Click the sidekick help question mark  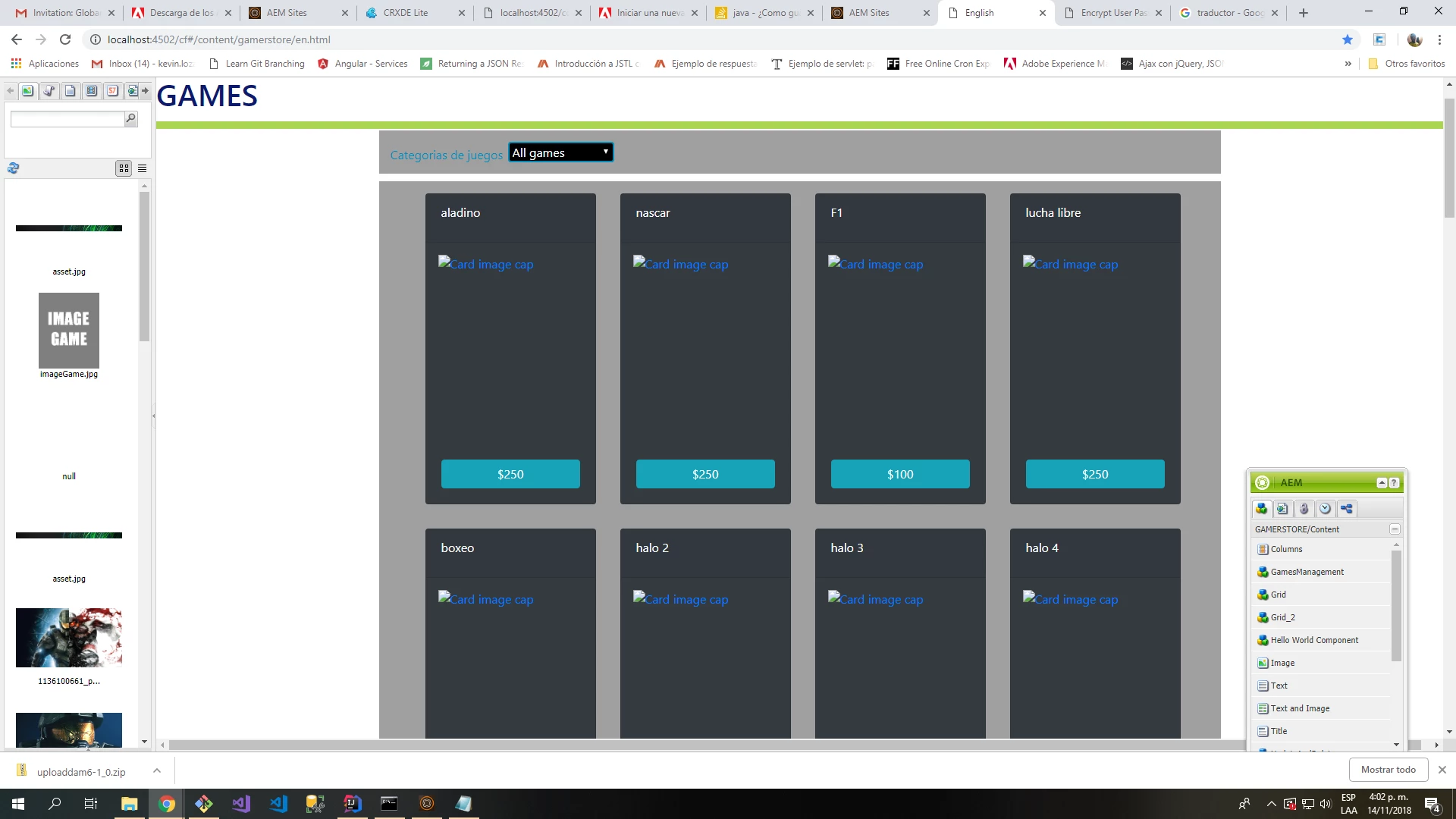(1394, 483)
